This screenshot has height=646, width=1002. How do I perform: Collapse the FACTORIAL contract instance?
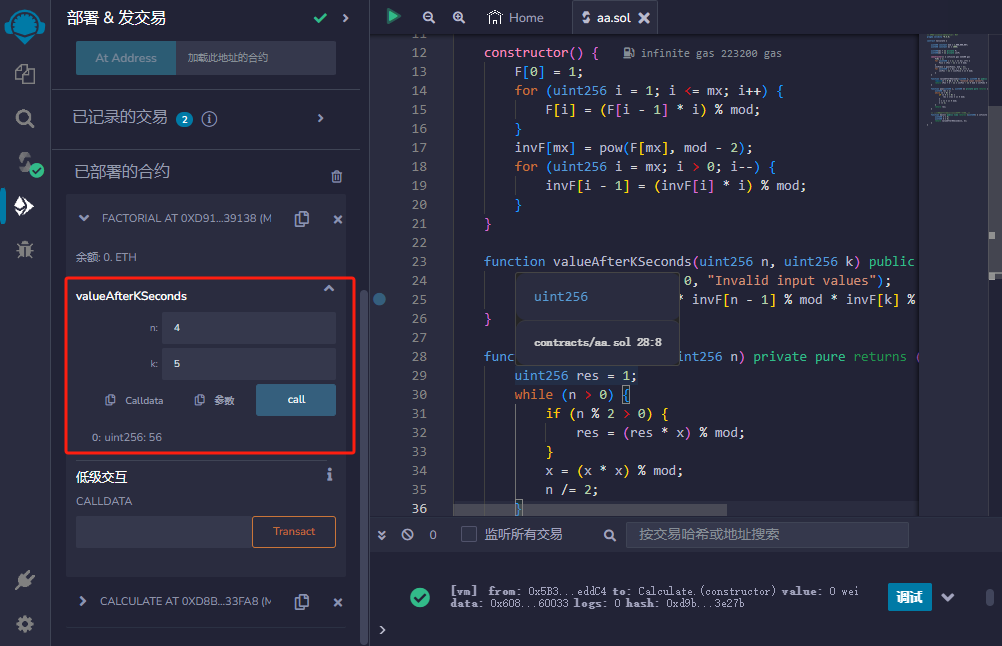pos(84,219)
